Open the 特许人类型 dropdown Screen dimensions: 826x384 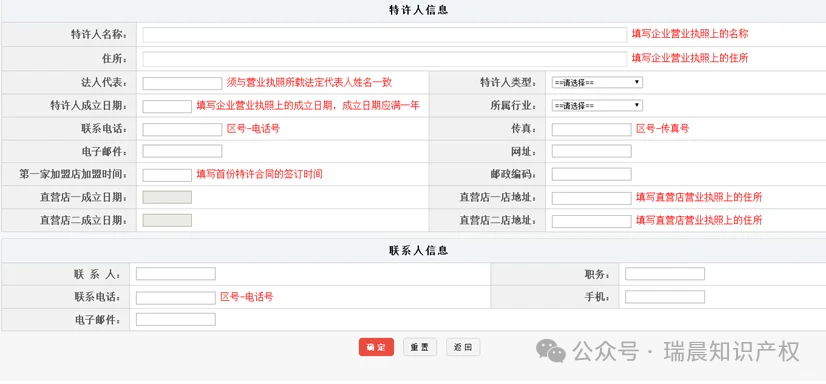coord(597,83)
